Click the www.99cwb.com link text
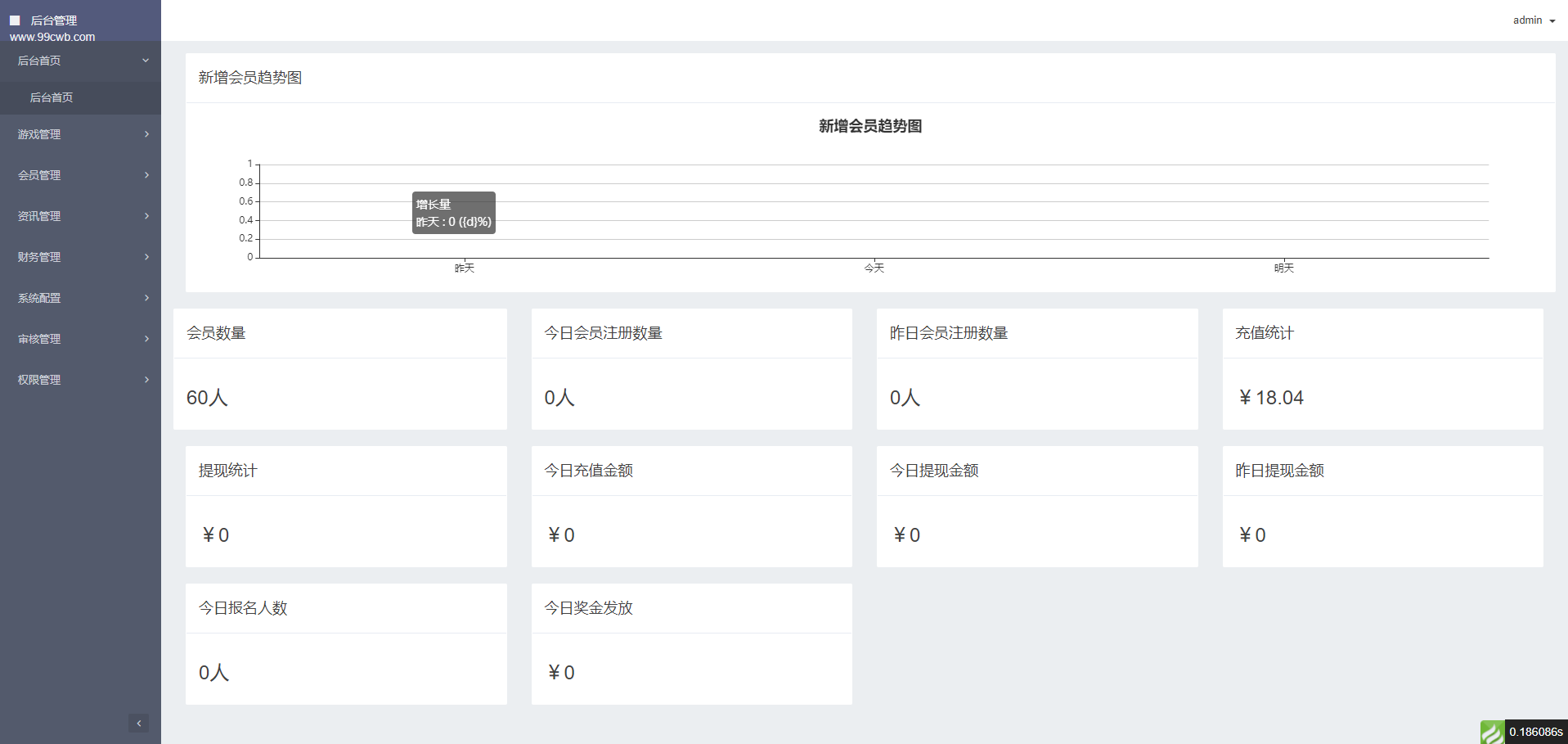The image size is (1568, 744). [52, 37]
